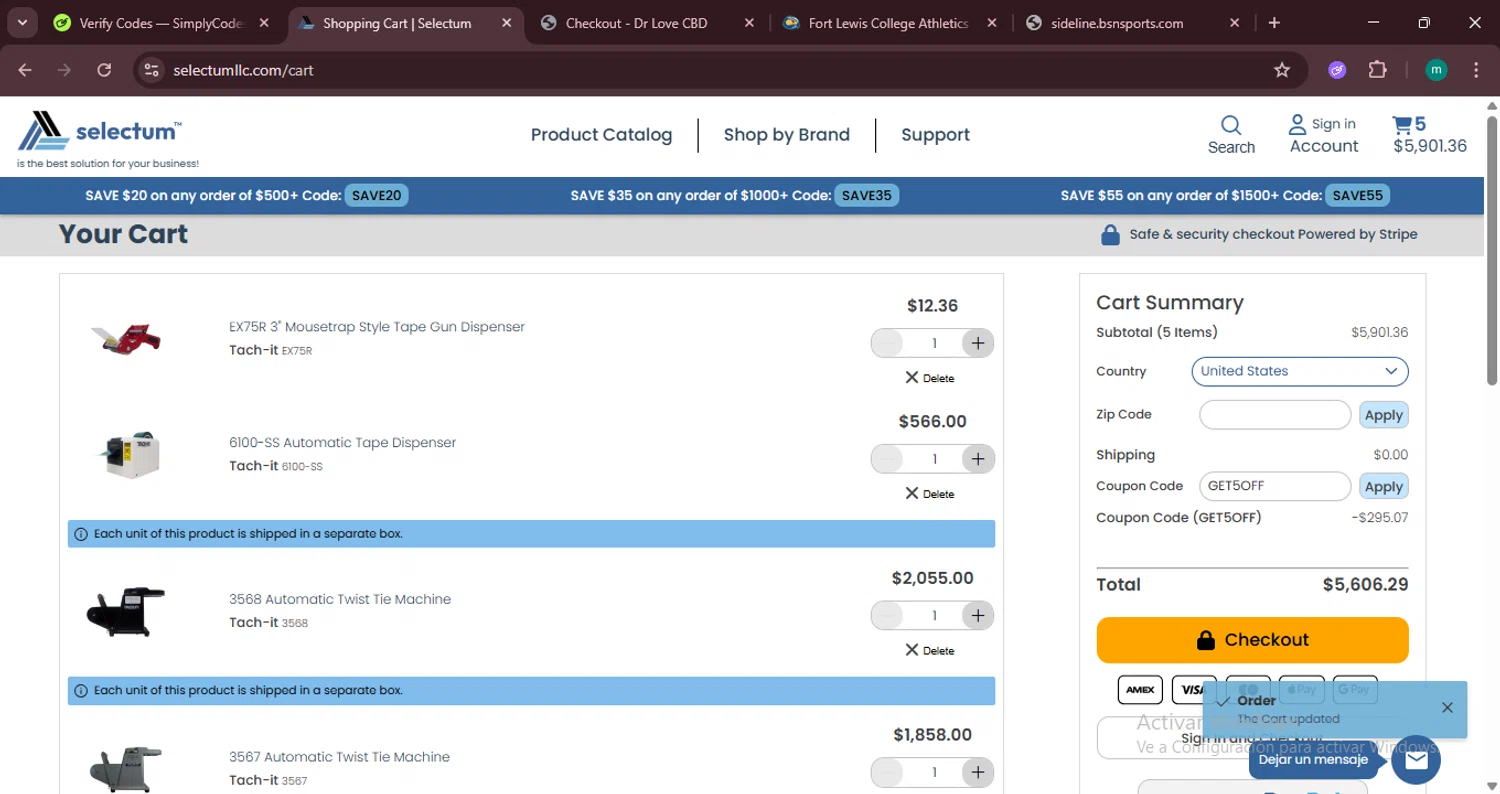The height and width of the screenshot is (794, 1500).
Task: Open Product Catalog menu
Action: coord(601,135)
